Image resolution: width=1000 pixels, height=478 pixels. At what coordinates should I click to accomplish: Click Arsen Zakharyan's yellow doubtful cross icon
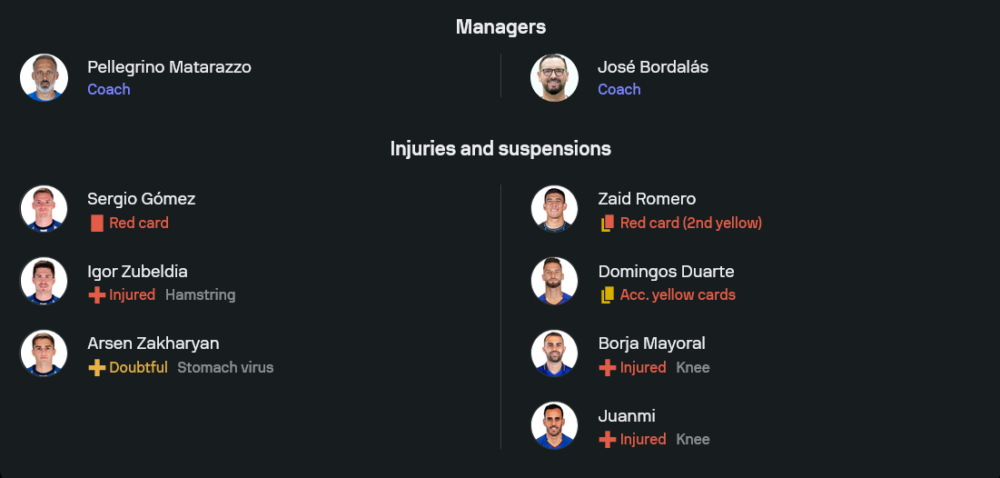(97, 367)
